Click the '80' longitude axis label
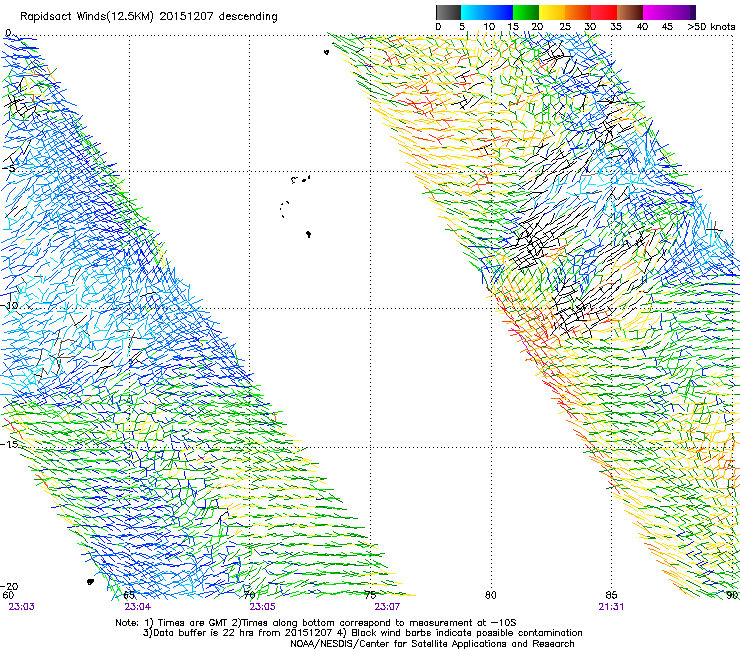Image resolution: width=740 pixels, height=650 pixels. [x=490, y=595]
